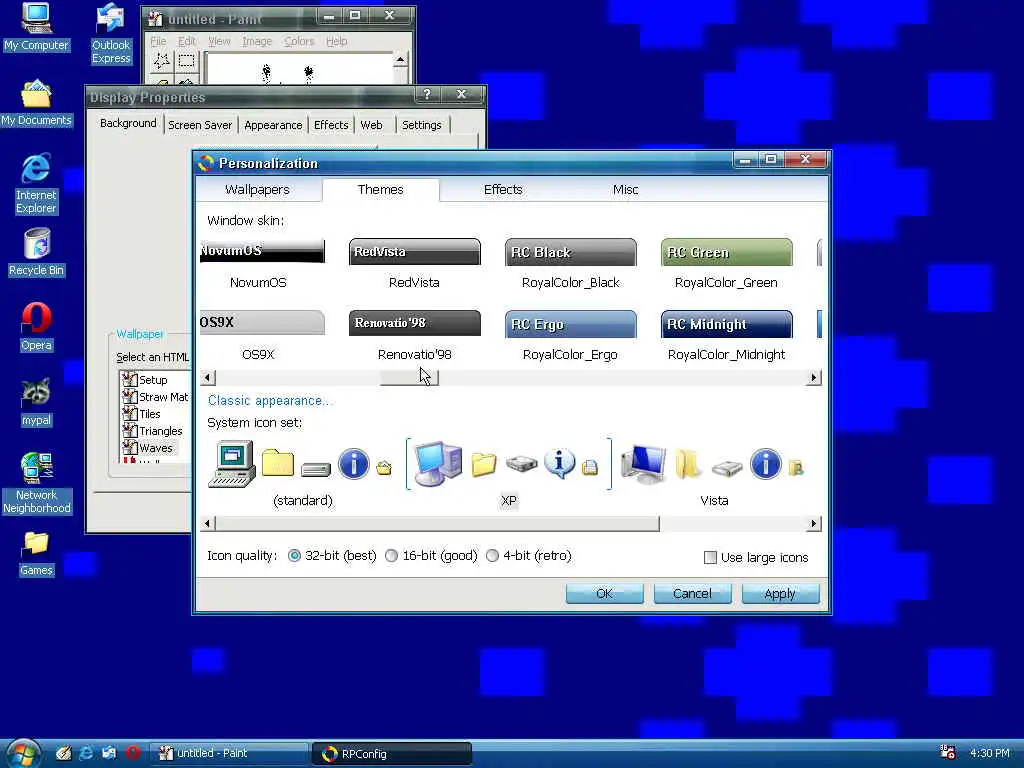Launch Internet Explorer from desktop
This screenshot has width=1024, height=768.
click(36, 183)
